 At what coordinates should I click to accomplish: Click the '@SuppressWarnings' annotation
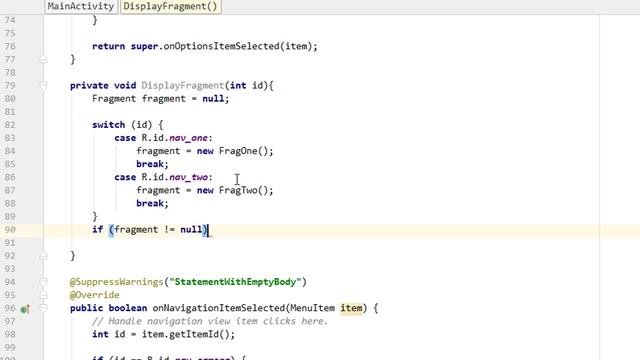(x=116, y=282)
